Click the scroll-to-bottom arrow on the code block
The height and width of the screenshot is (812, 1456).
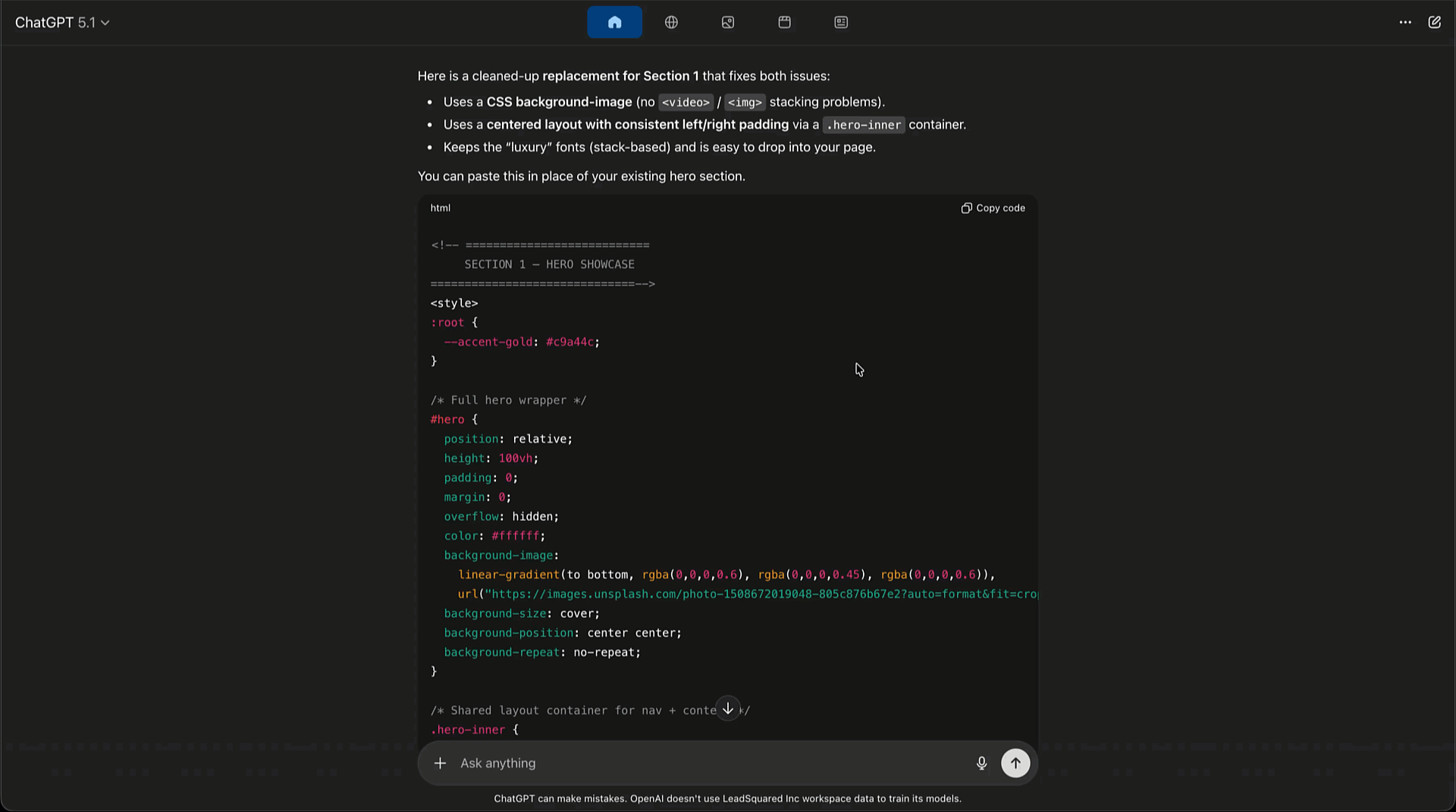tap(727, 709)
